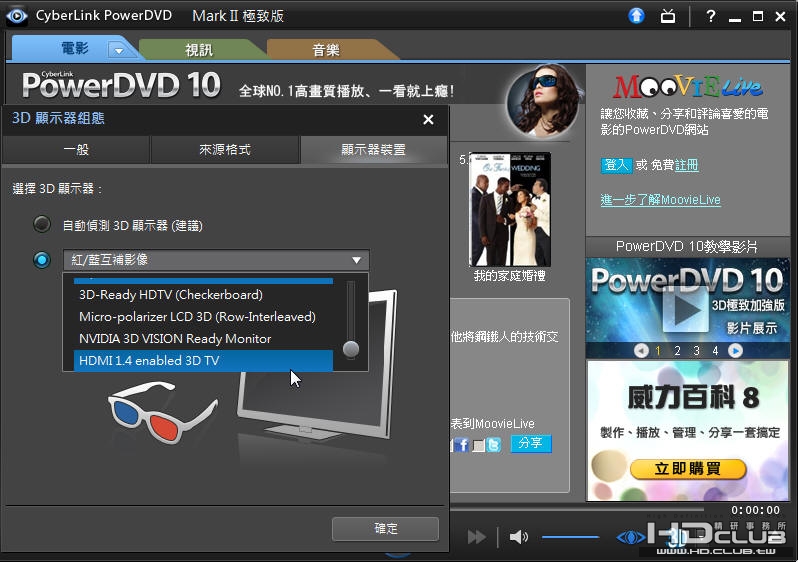
Task: Click the Twitter share icon
Action: point(493,445)
